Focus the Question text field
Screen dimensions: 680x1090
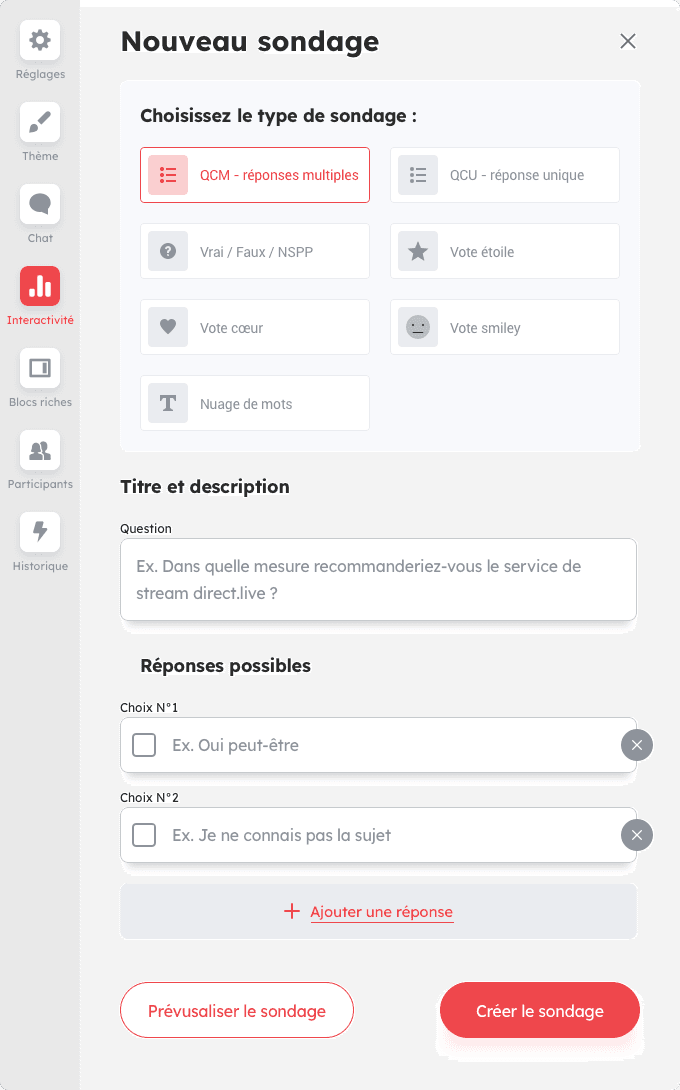tap(378, 580)
